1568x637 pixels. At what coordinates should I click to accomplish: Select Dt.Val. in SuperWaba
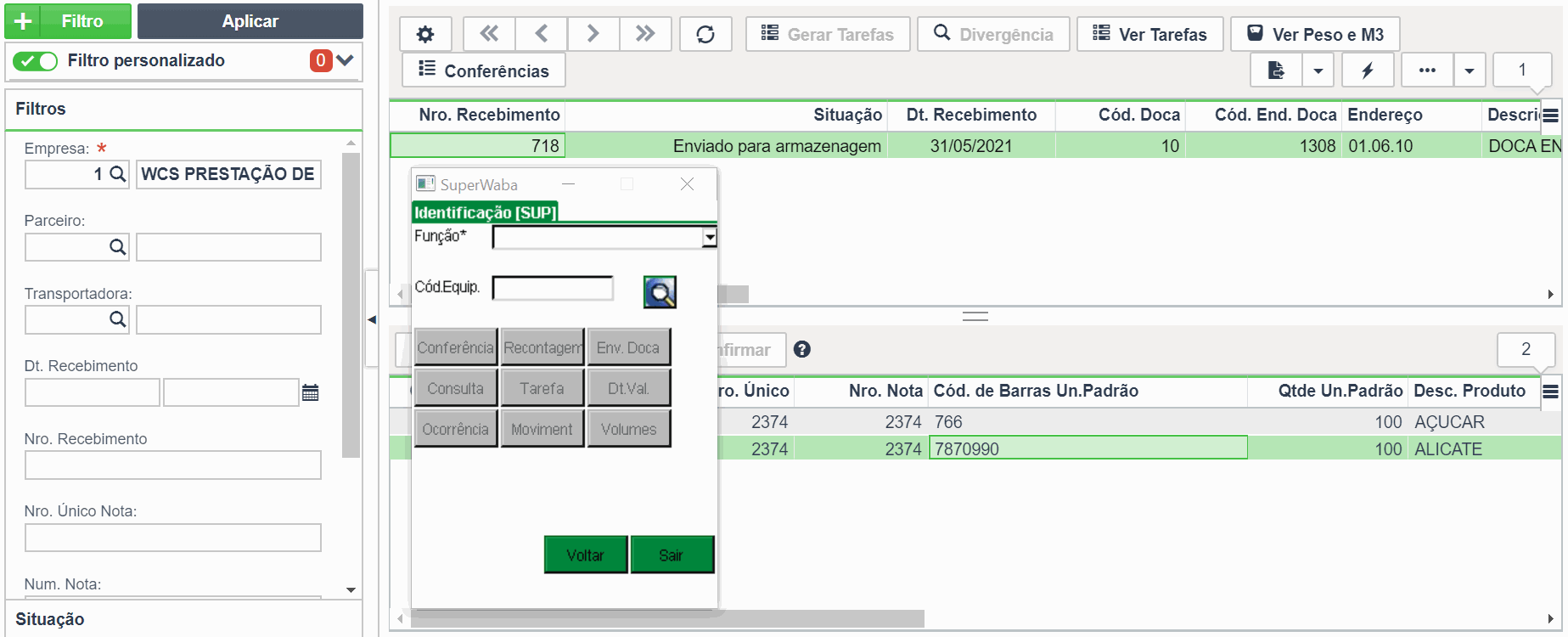pos(629,388)
